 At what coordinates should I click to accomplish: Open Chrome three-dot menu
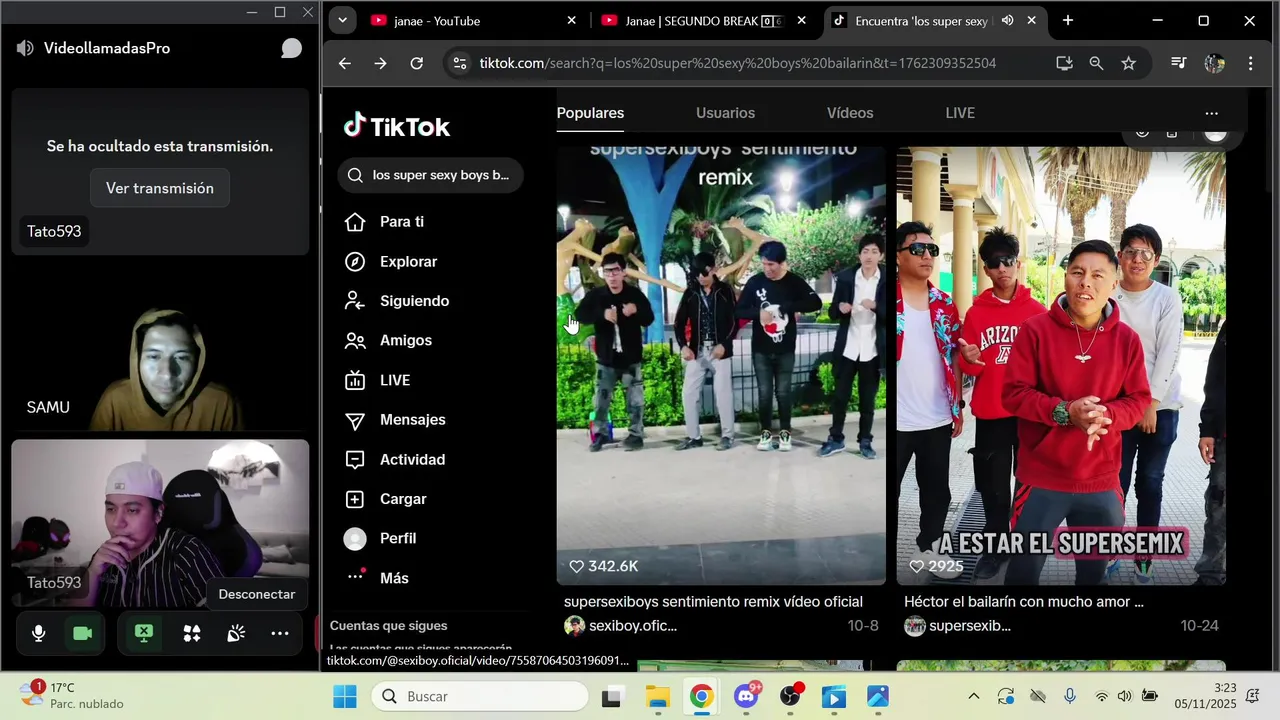click(1250, 63)
